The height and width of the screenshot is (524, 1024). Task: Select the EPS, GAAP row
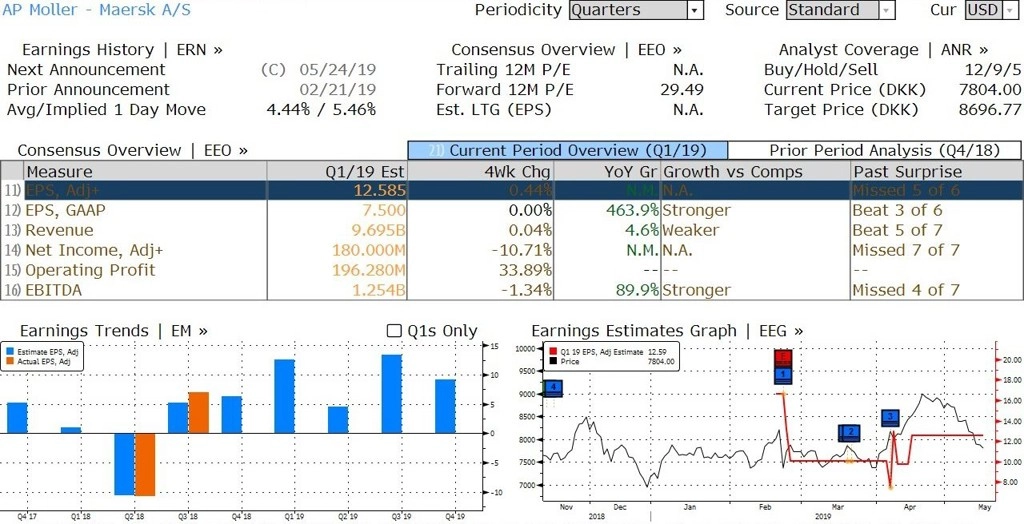click(511, 210)
